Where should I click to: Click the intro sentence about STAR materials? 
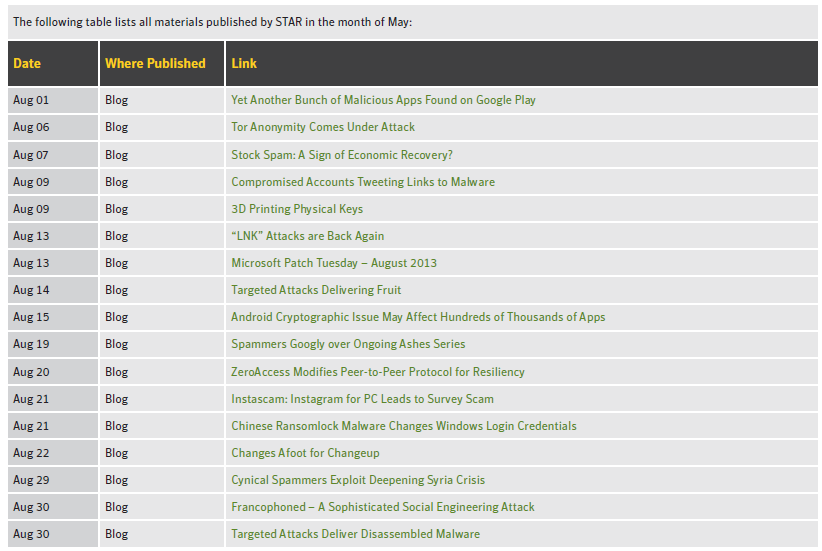click(x=212, y=22)
